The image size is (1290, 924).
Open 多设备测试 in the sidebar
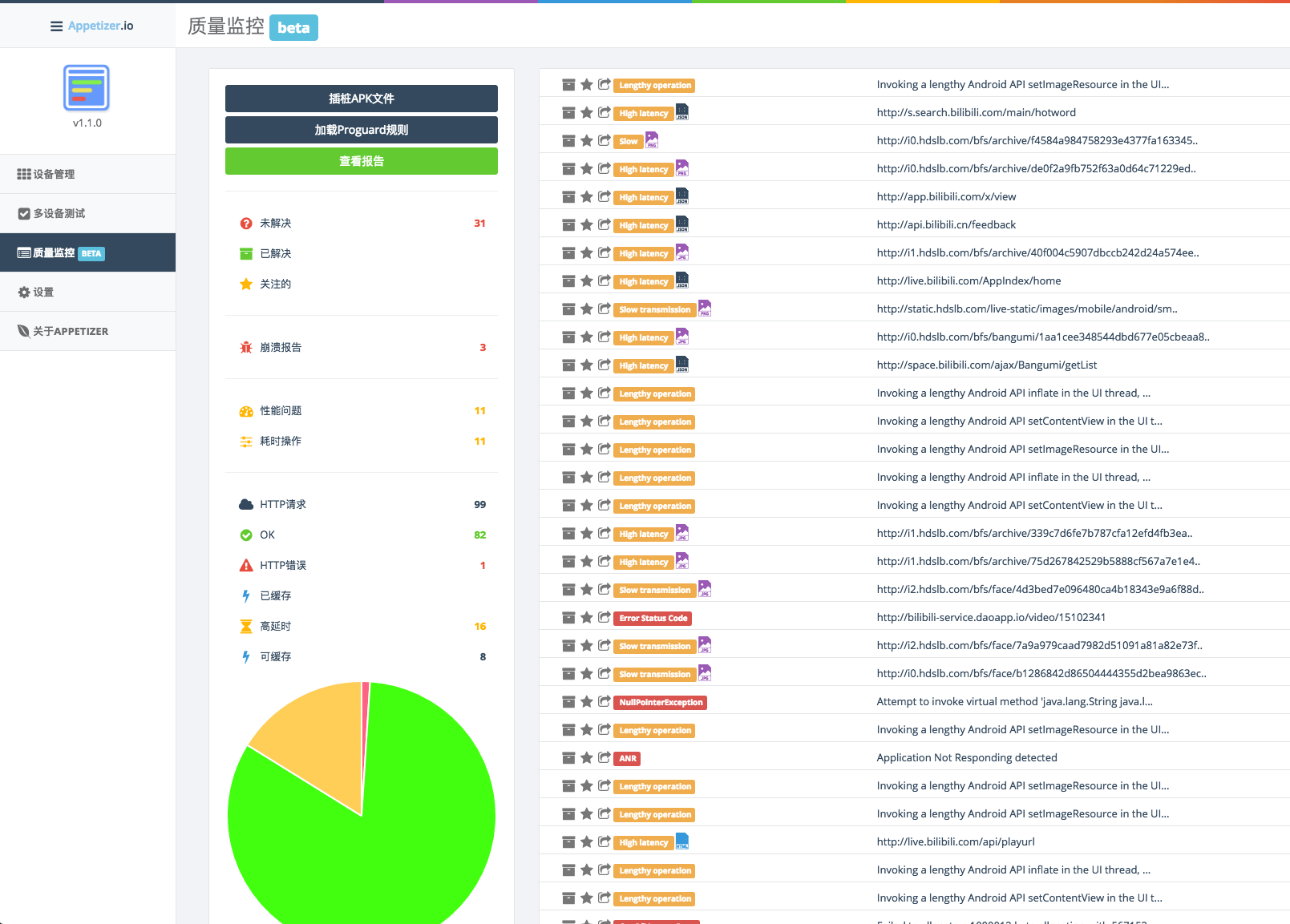point(88,213)
